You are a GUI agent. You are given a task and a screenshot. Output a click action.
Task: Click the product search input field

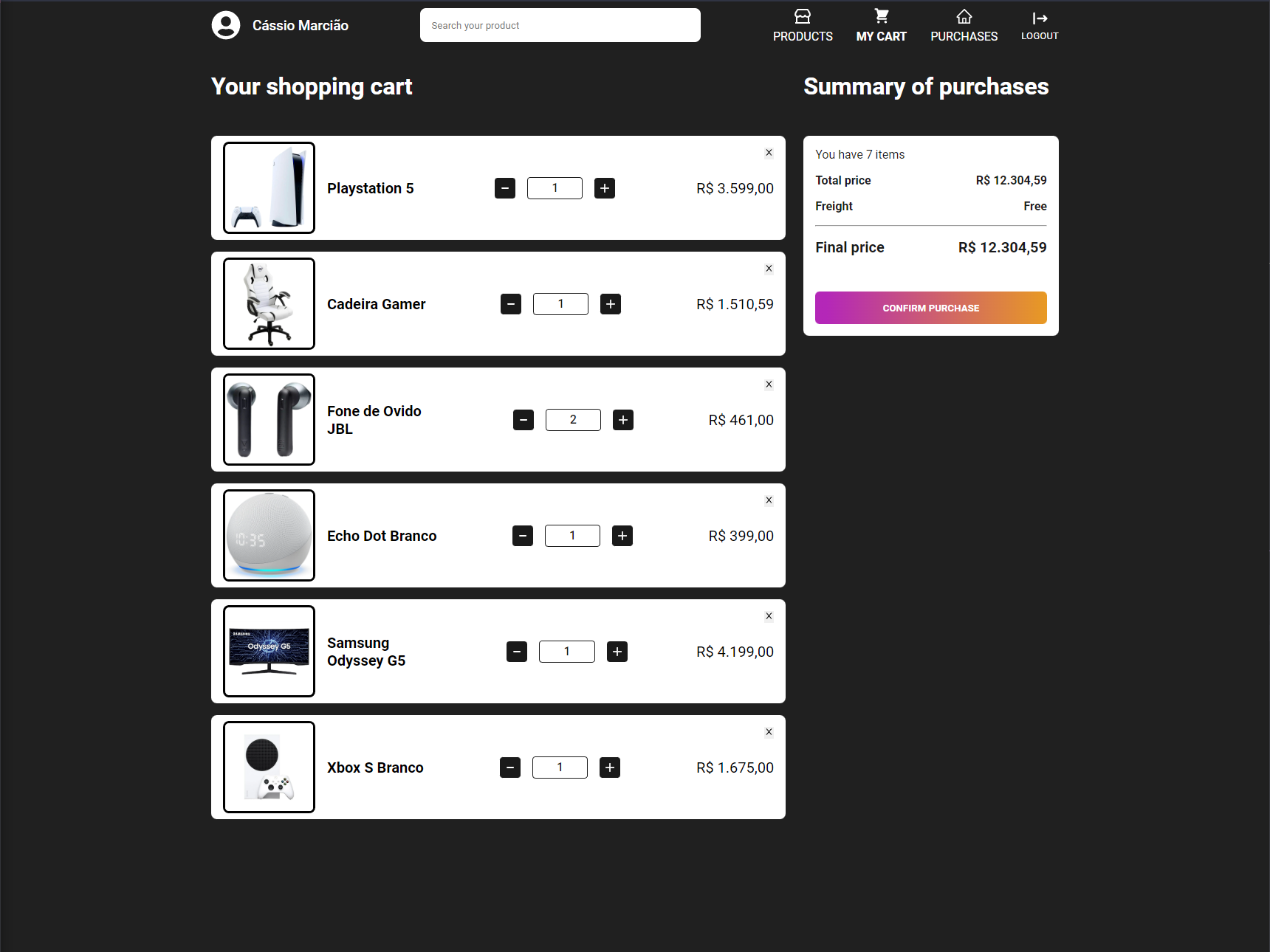560,24
